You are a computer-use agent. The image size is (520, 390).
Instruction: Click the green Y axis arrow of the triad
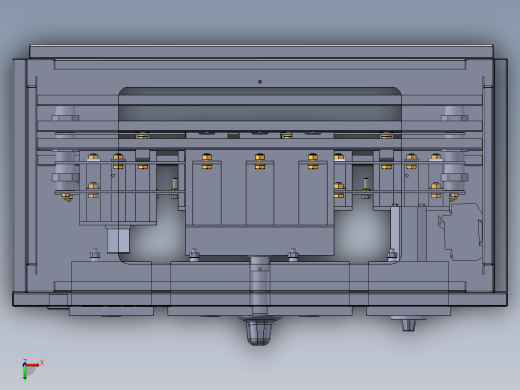pos(25,373)
